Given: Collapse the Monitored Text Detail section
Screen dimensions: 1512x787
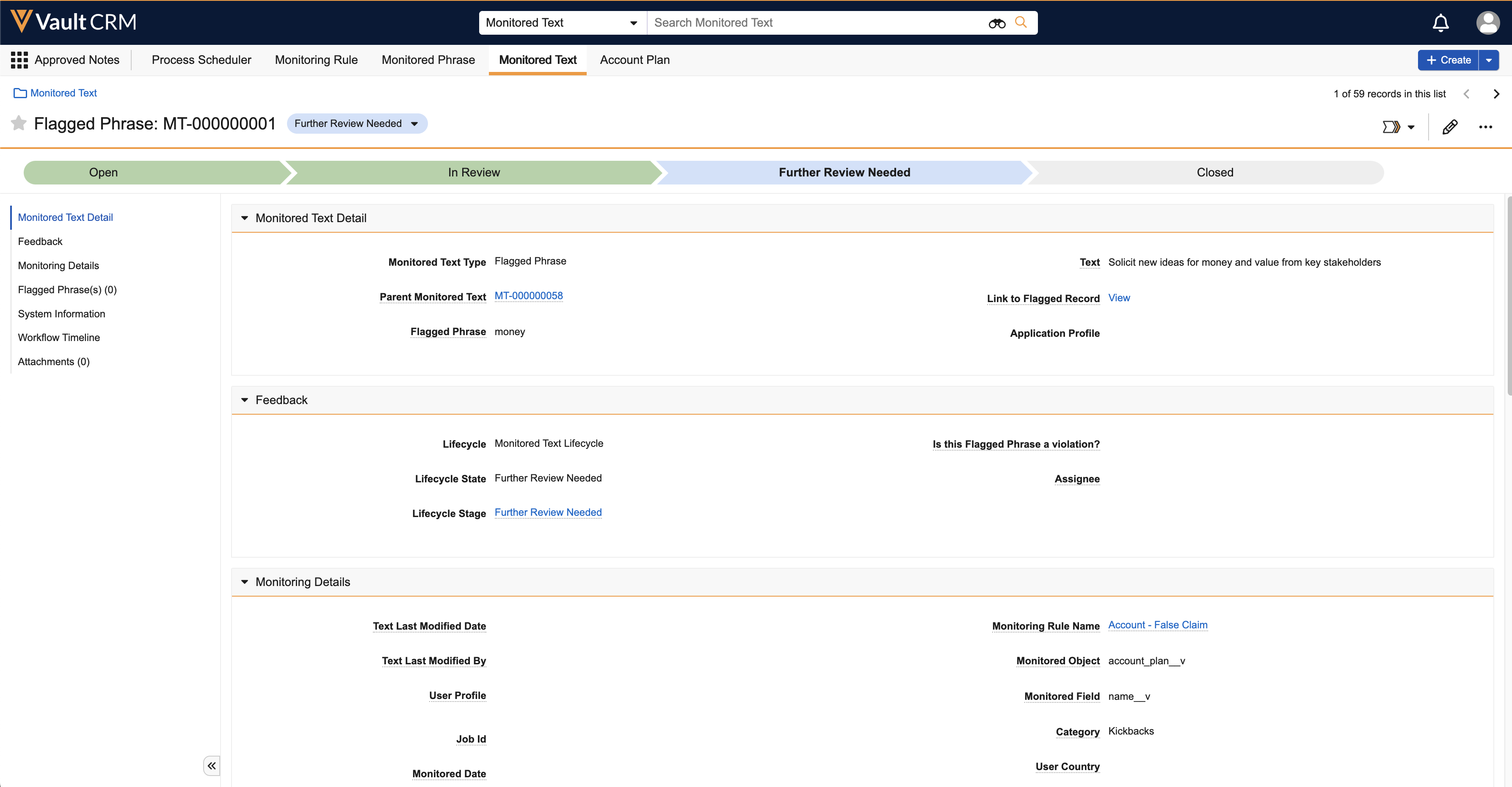Looking at the screenshot, I should pos(245,218).
